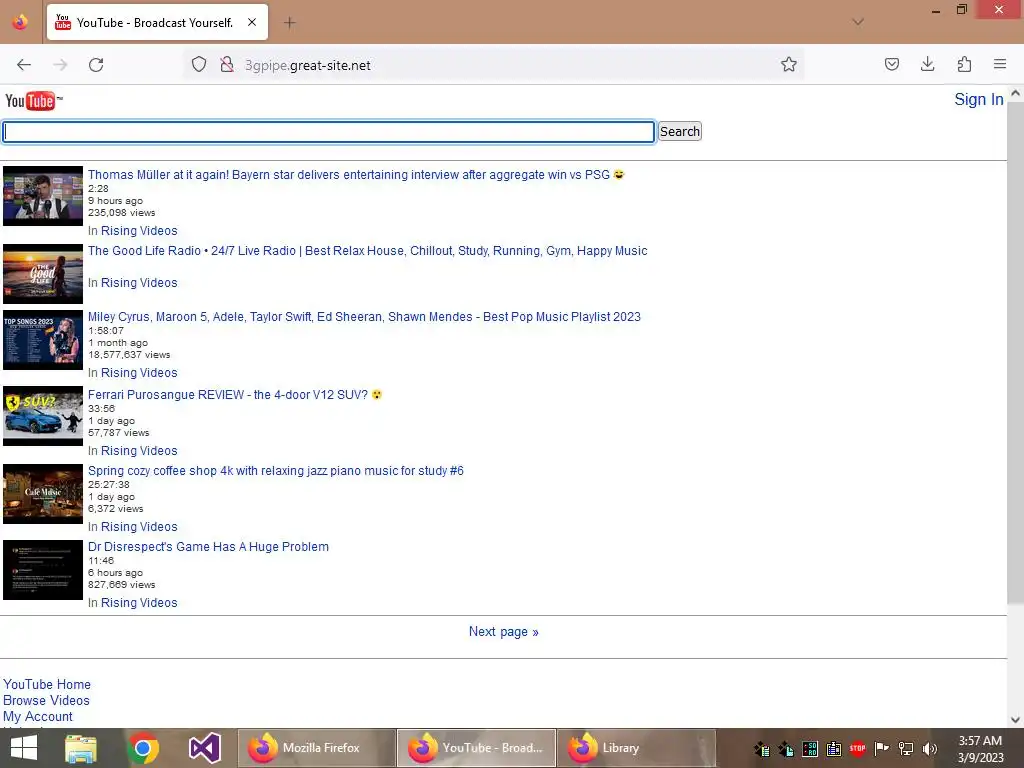Viewport: 1024px width, 768px height.
Task: Click the 3gpipe.great-site.net address bar
Action: [496, 65]
